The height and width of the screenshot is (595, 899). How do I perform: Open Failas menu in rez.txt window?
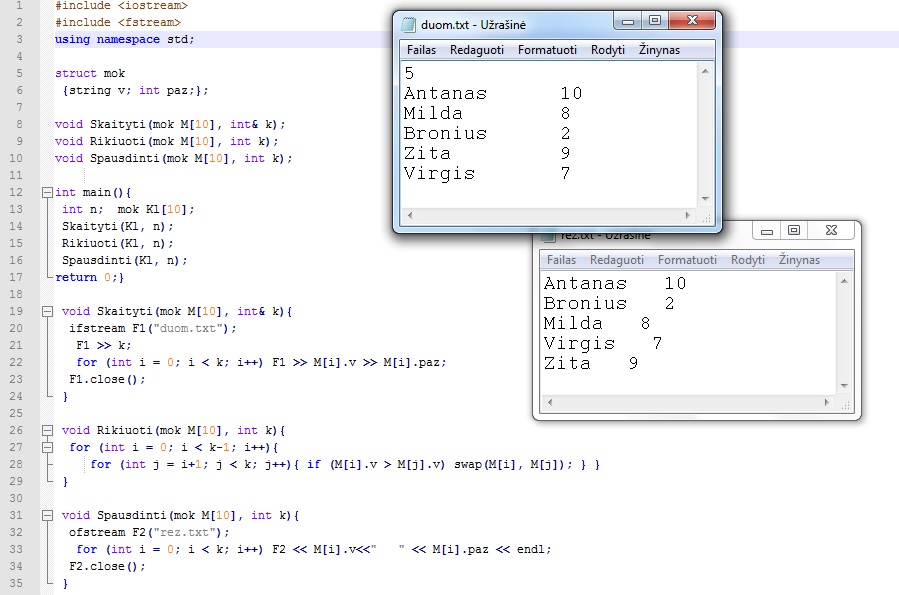[x=561, y=260]
